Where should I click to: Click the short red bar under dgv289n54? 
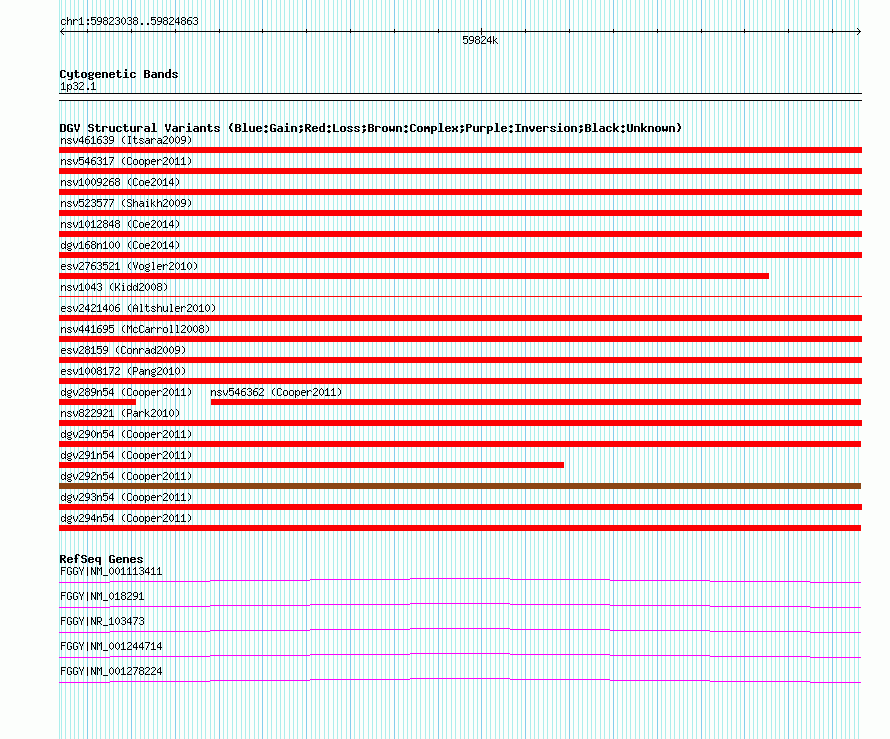pyautogui.click(x=97, y=402)
